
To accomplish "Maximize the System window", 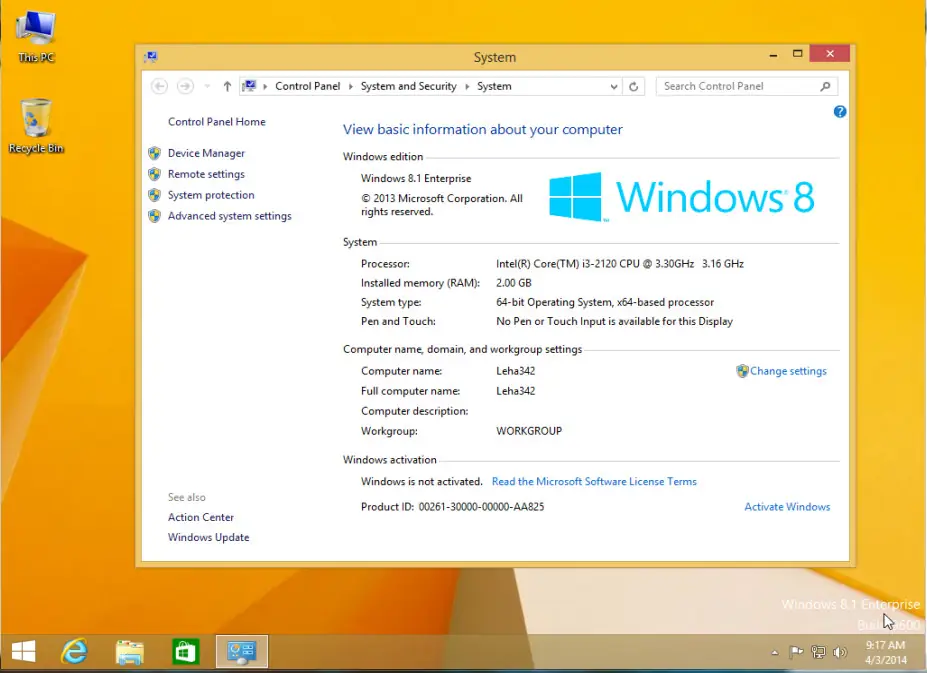I will point(798,54).
